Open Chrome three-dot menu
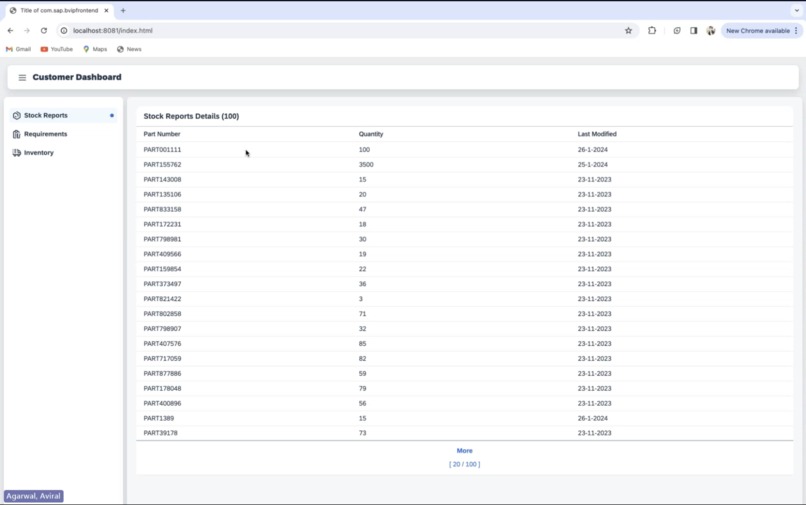Image resolution: width=806 pixels, height=505 pixels. 796,31
